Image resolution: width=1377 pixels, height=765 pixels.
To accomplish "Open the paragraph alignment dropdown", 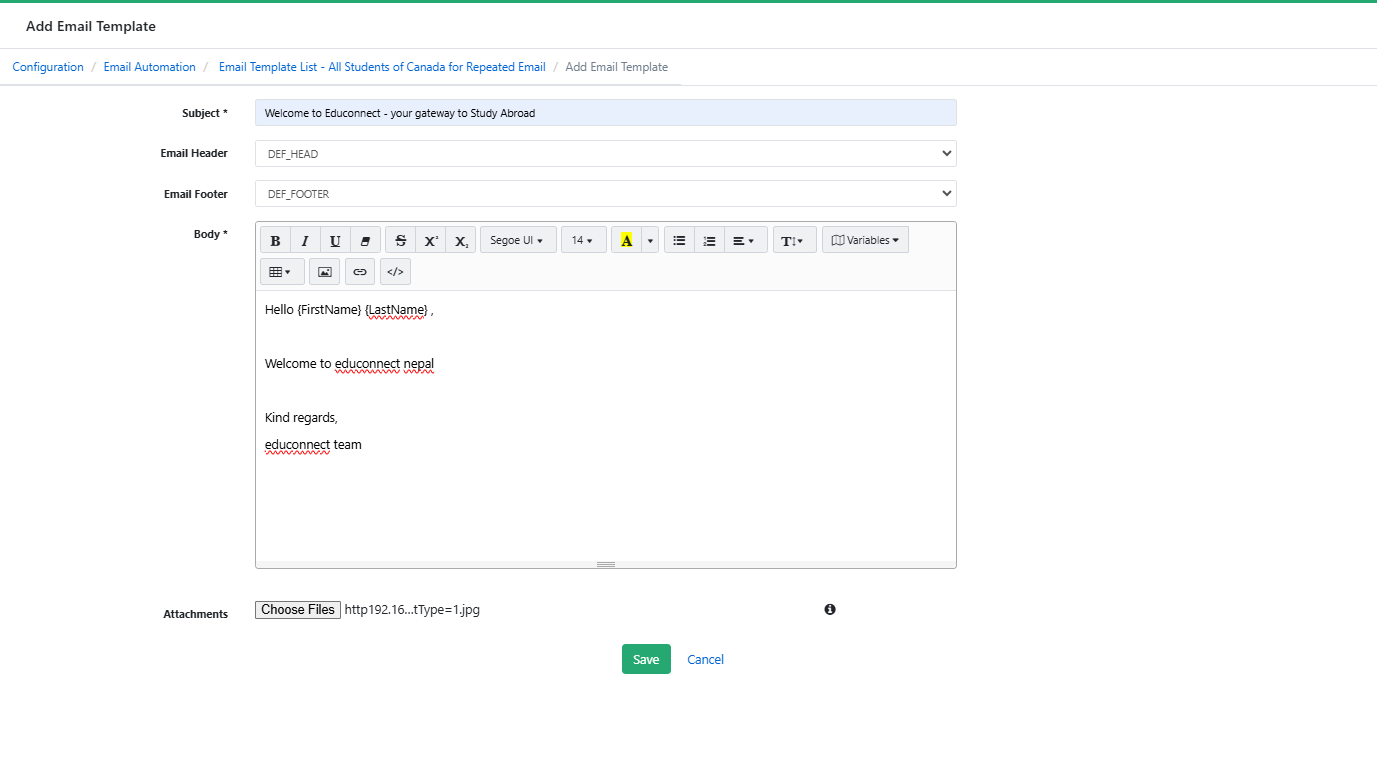I will [x=745, y=240].
